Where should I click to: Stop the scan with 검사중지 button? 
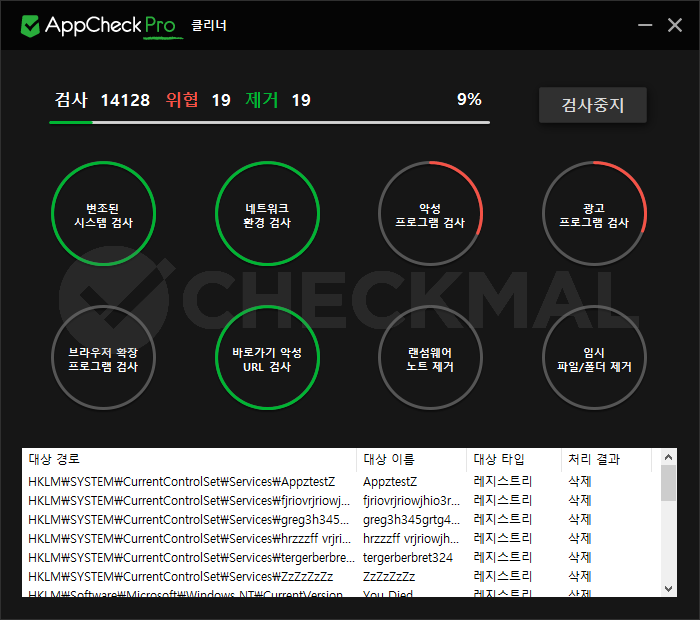[x=593, y=105]
